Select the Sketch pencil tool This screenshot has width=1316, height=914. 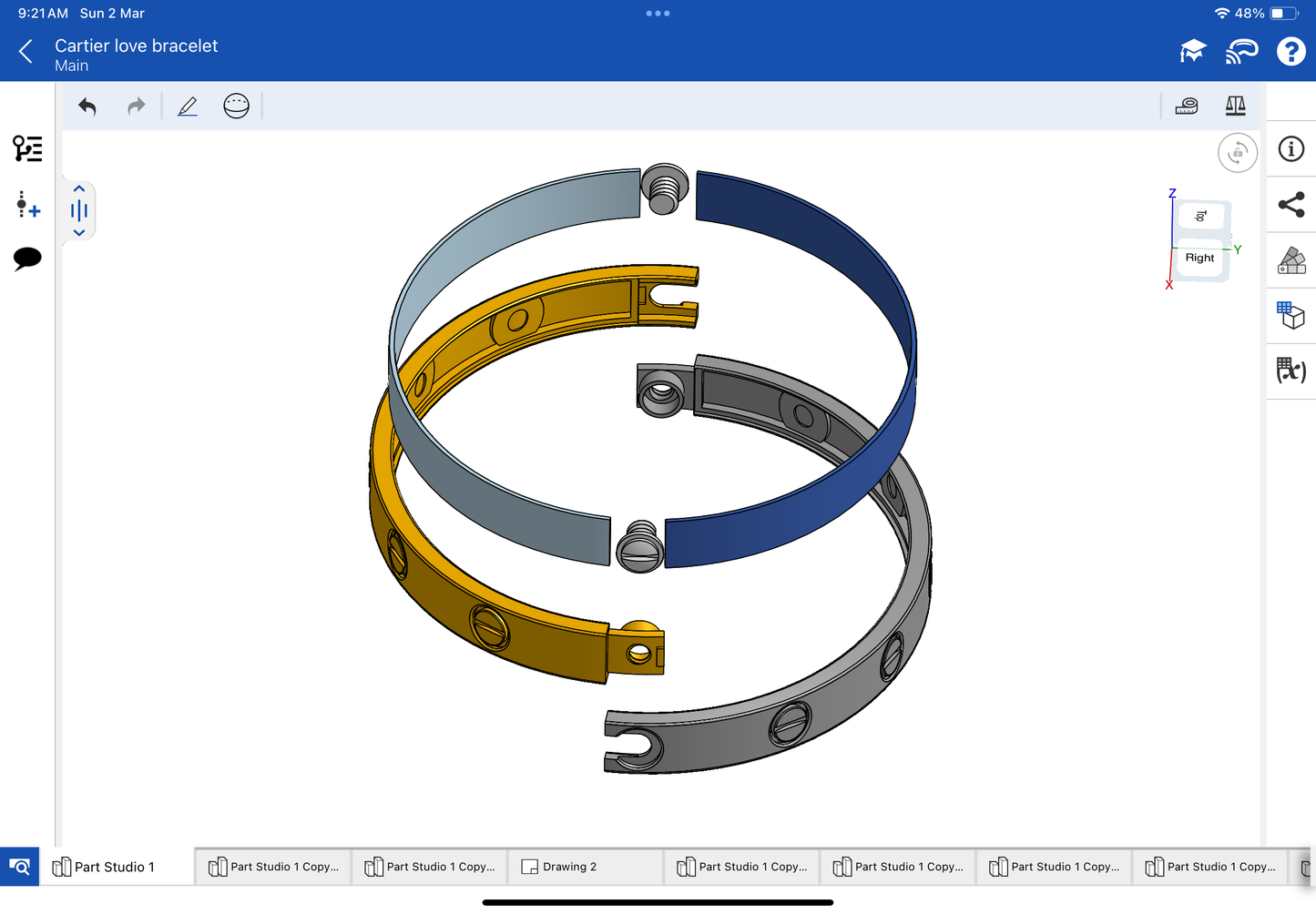188,107
